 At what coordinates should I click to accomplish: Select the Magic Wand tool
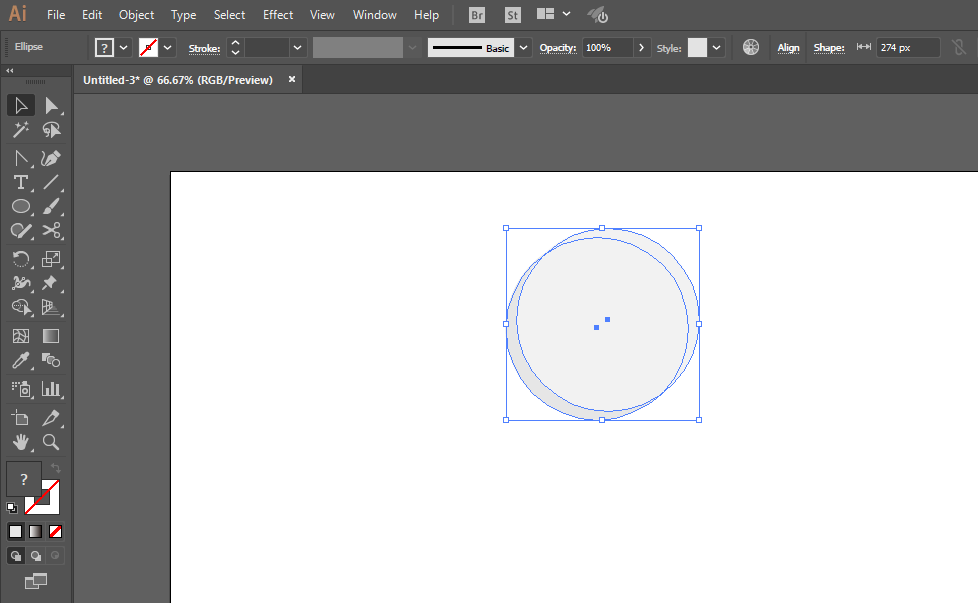21,130
